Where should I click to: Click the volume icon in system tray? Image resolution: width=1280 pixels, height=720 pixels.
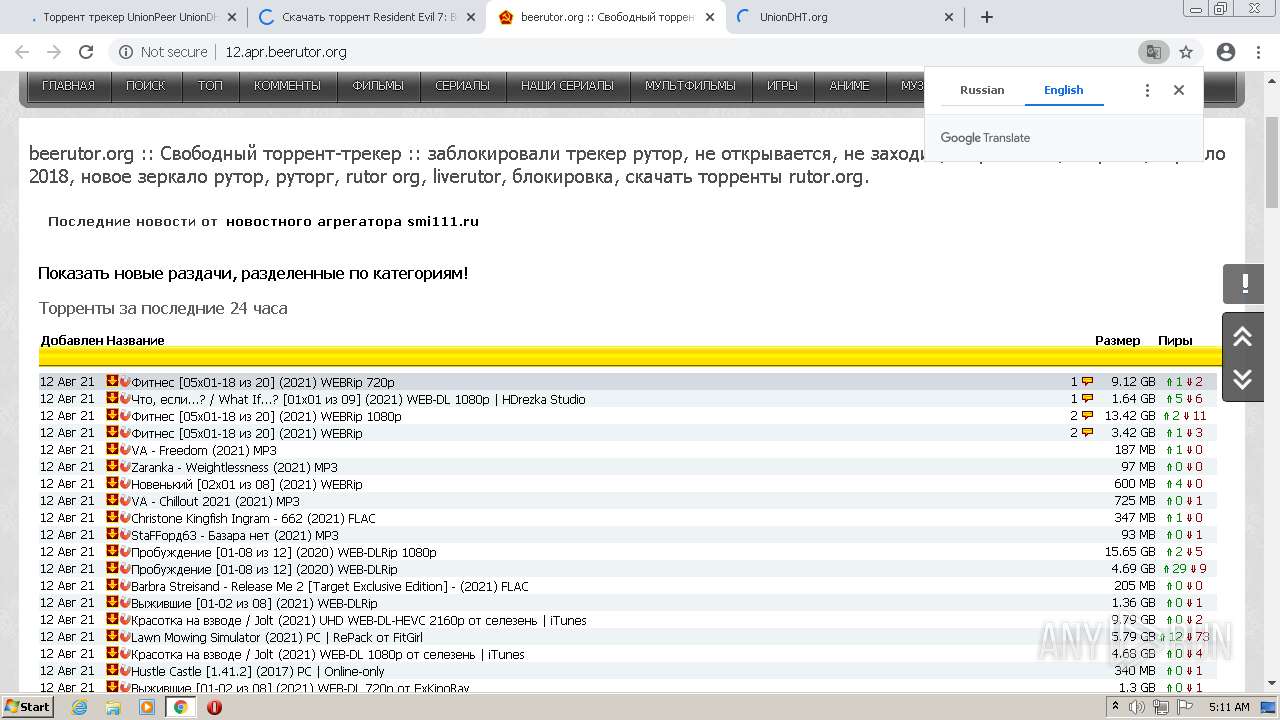1137,707
